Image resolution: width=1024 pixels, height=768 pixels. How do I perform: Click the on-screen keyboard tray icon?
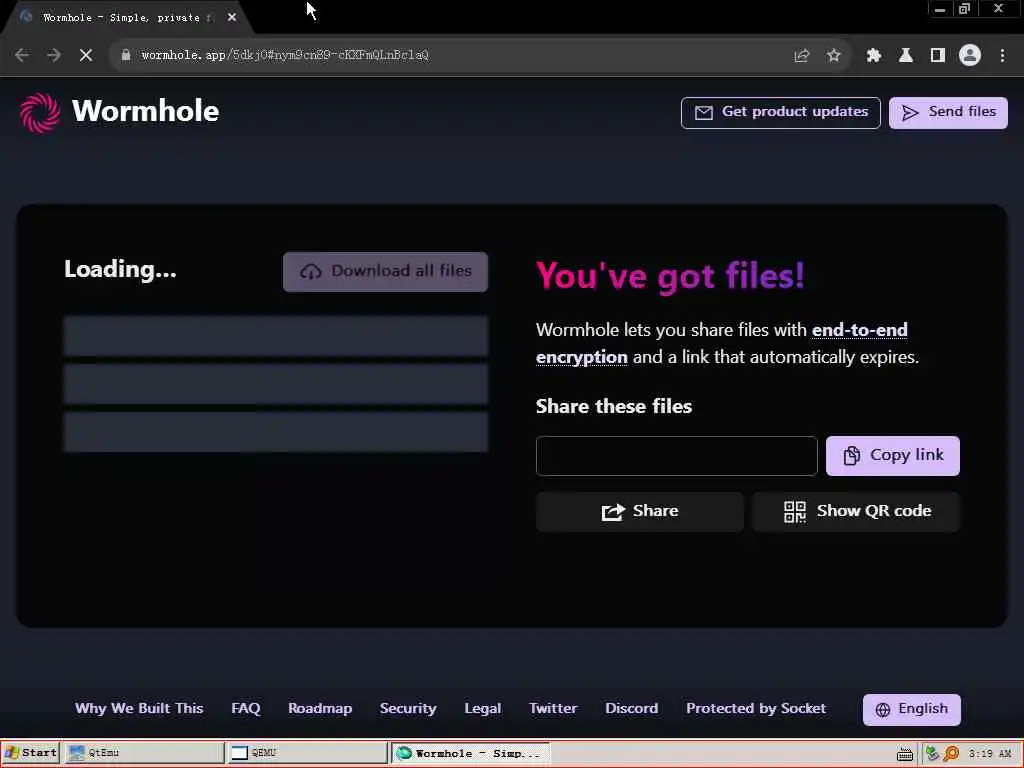904,754
